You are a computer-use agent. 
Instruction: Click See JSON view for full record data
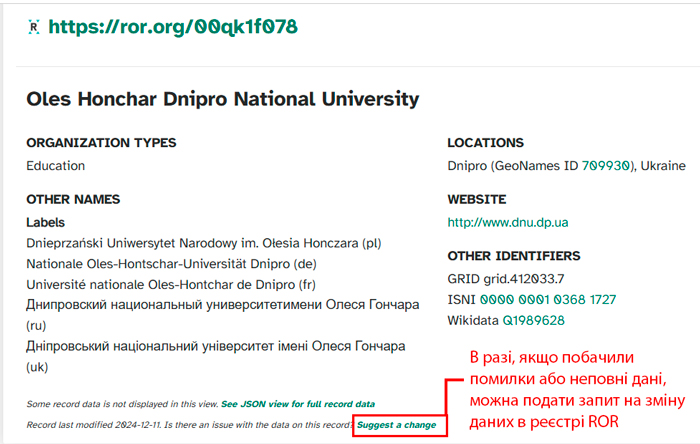click(298, 404)
